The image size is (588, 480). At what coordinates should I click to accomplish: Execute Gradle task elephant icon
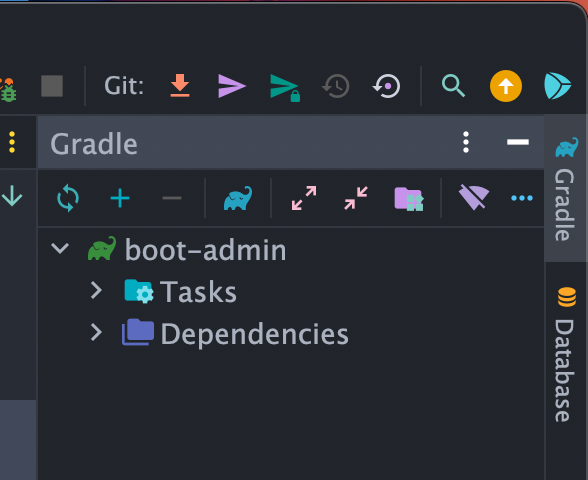[x=238, y=198]
